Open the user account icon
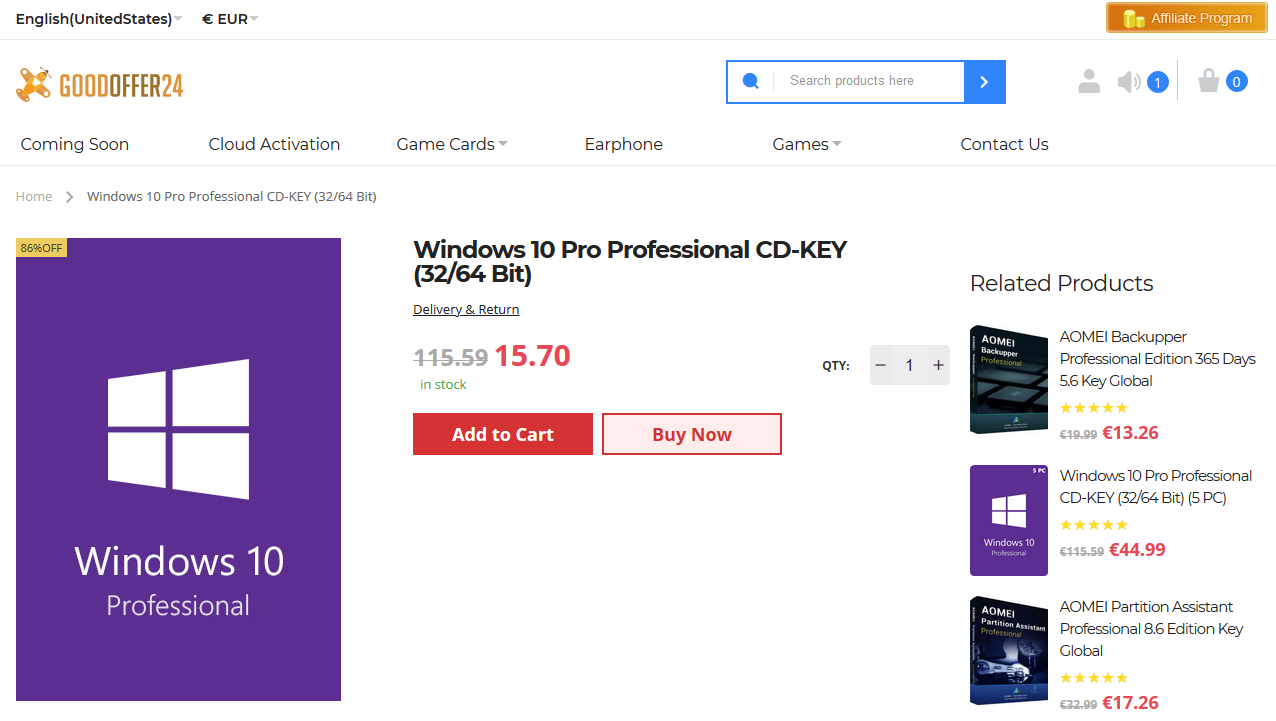Image resolution: width=1276 pixels, height=721 pixels. point(1089,82)
